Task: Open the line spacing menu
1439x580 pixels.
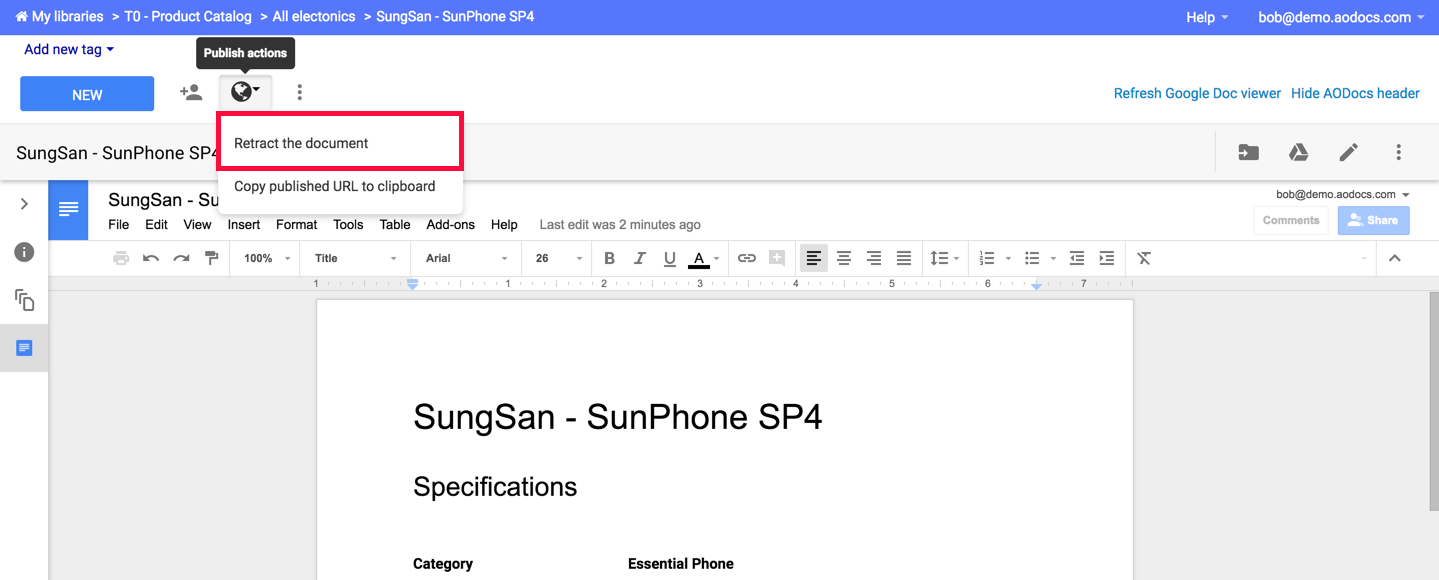Action: pyautogui.click(x=944, y=258)
